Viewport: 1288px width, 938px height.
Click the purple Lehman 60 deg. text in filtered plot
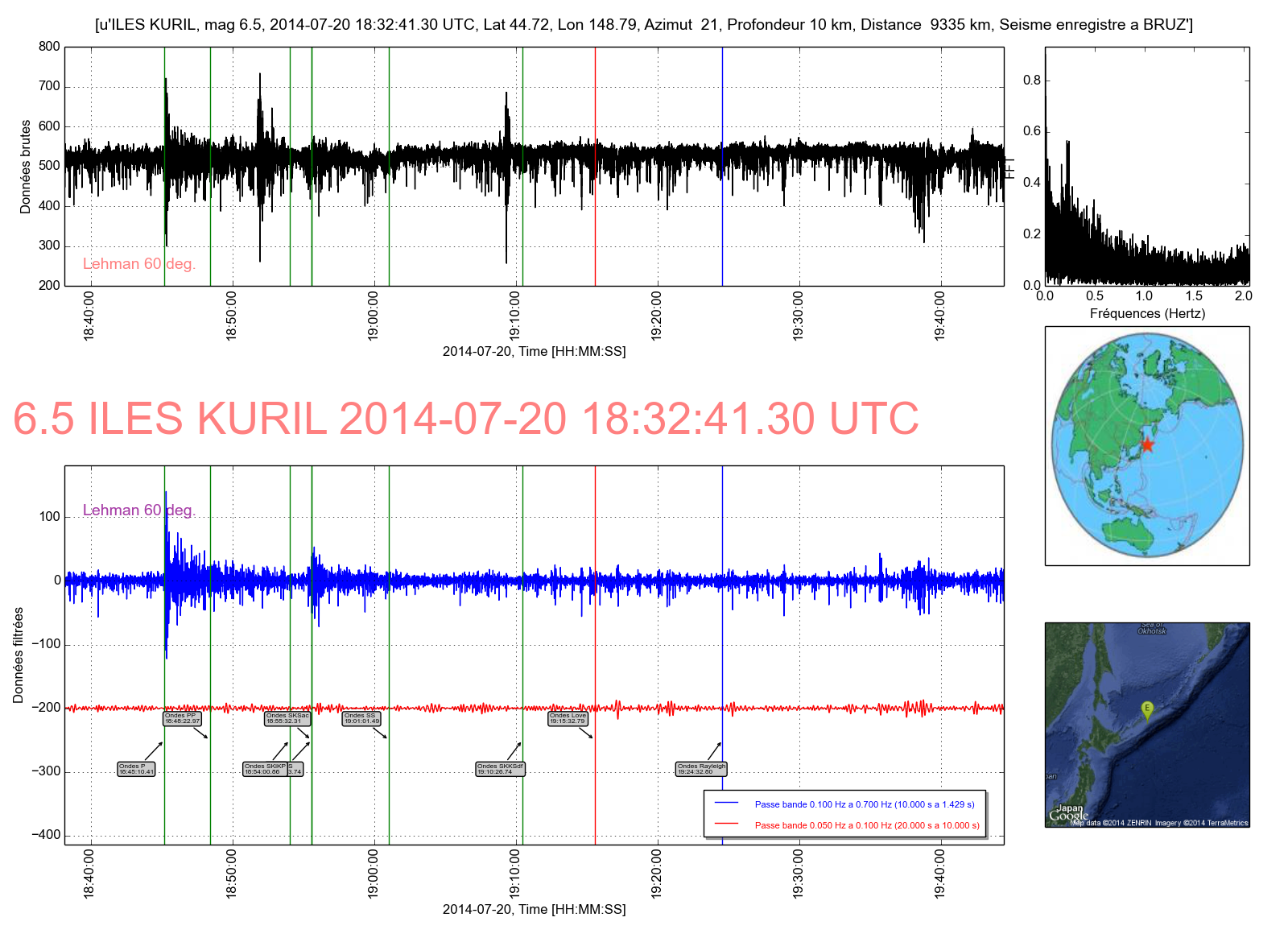(x=138, y=510)
